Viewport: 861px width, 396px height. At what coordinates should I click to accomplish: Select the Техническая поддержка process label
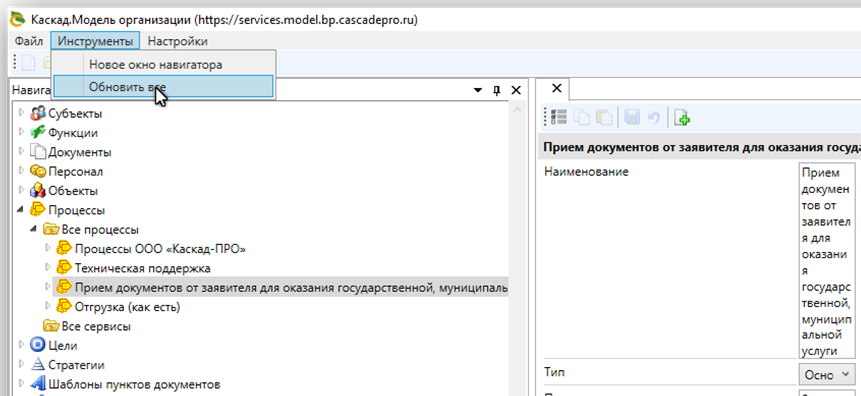click(x=143, y=269)
